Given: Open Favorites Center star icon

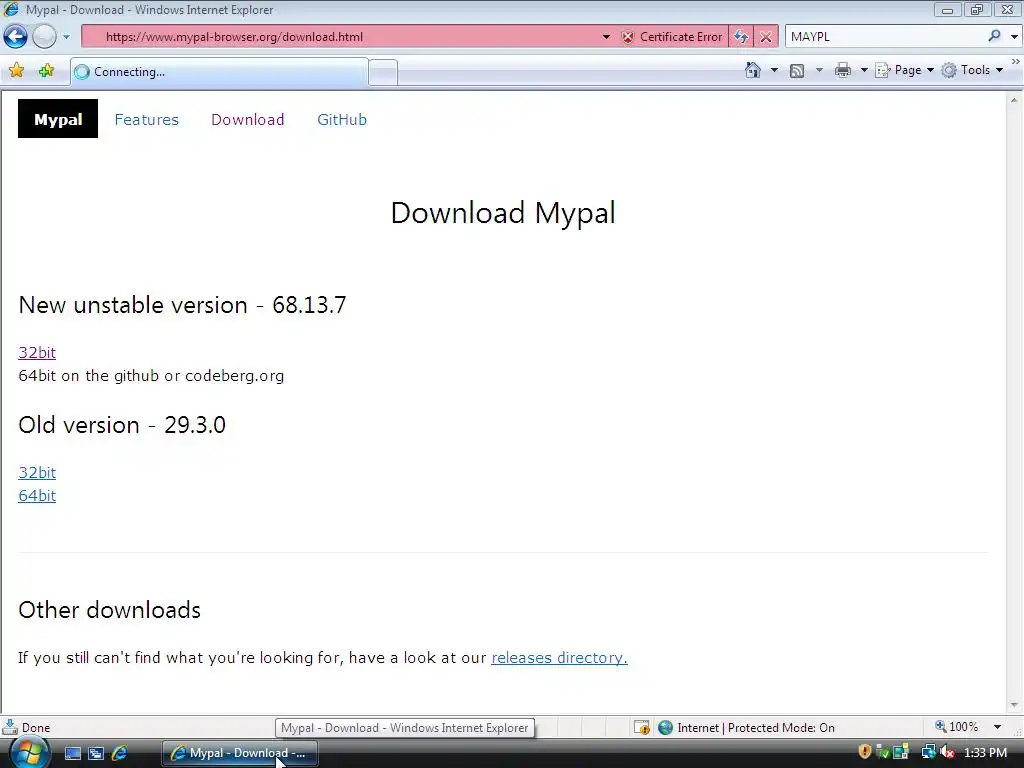Looking at the screenshot, I should 16,71.
